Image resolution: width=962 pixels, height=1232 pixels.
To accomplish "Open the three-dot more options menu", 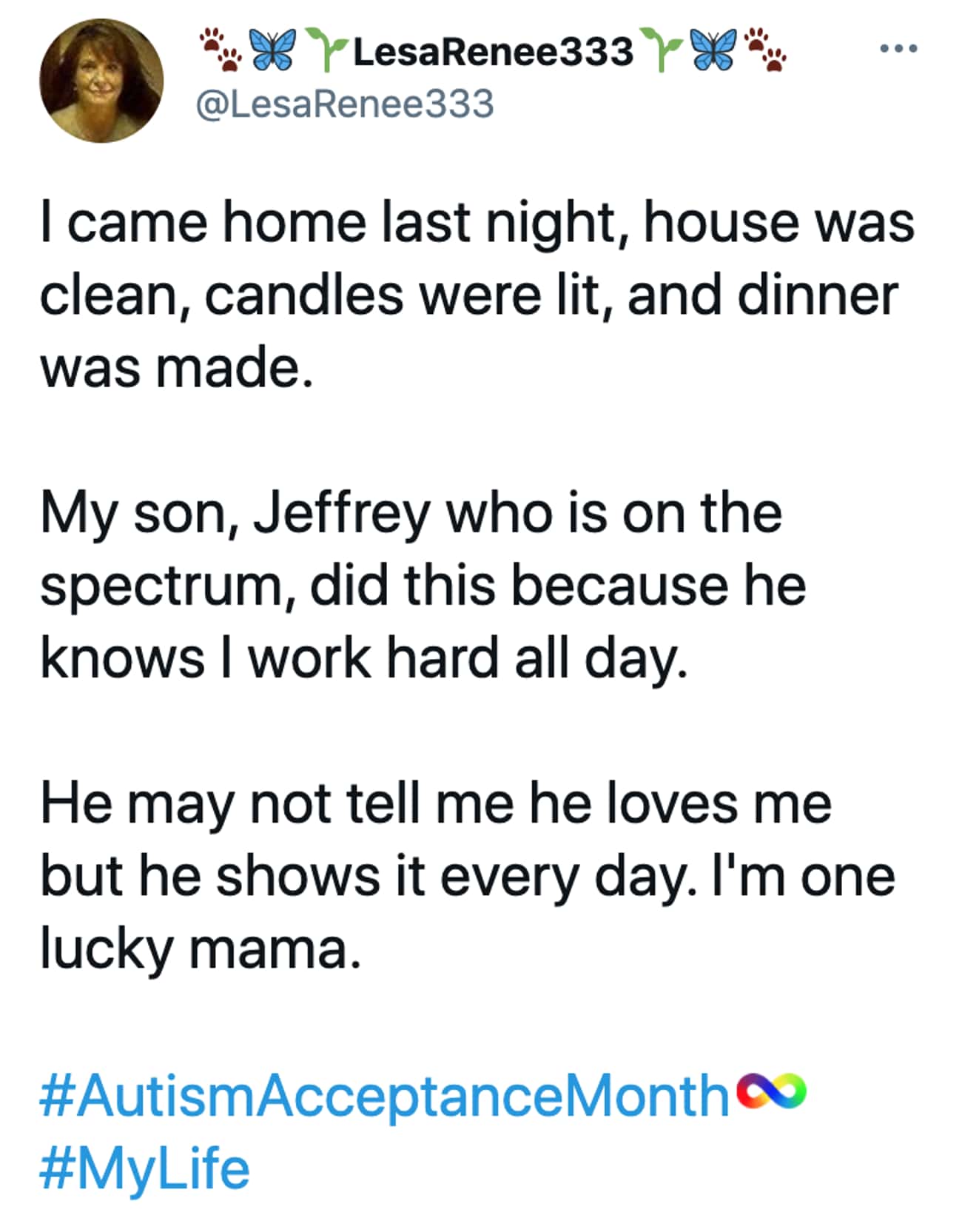I will click(898, 50).
